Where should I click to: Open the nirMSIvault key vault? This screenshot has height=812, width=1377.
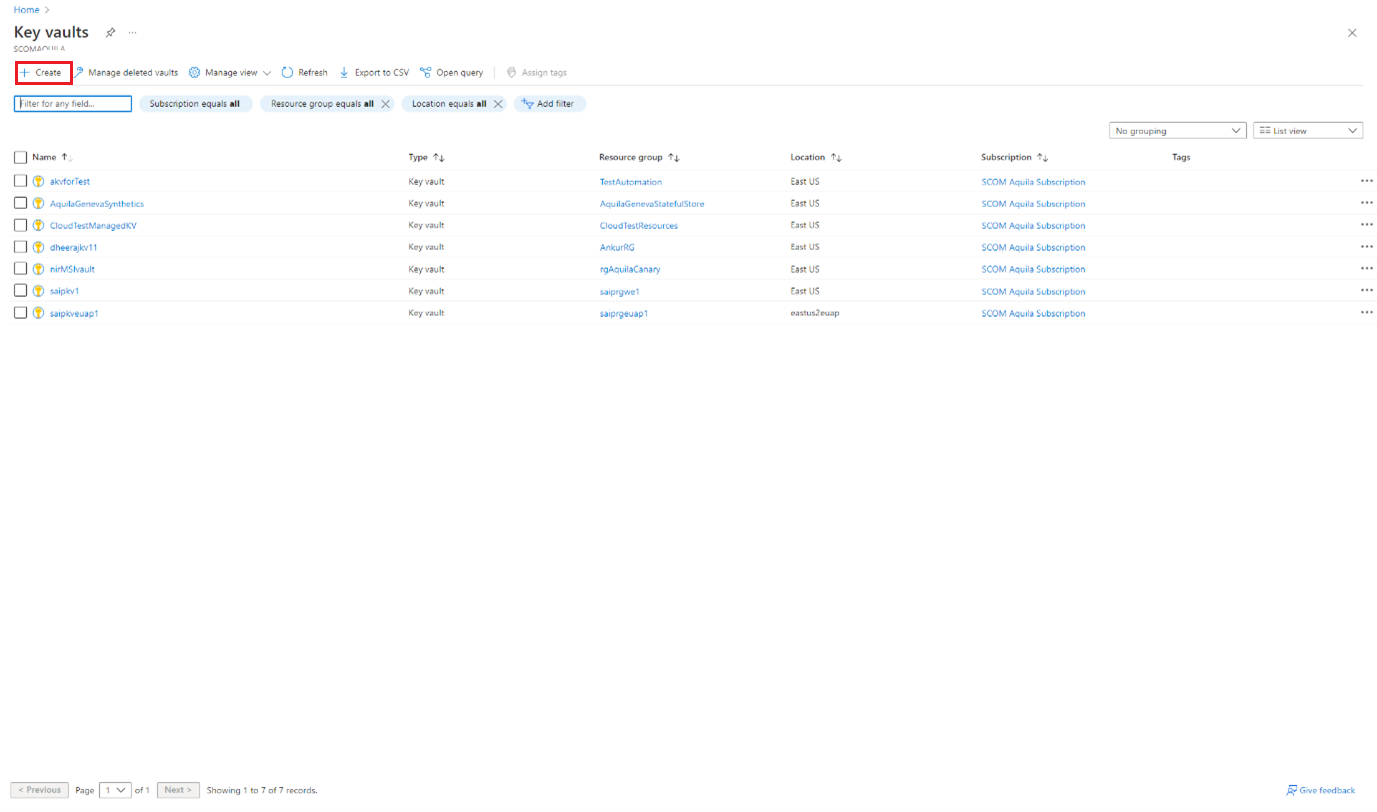pos(72,270)
